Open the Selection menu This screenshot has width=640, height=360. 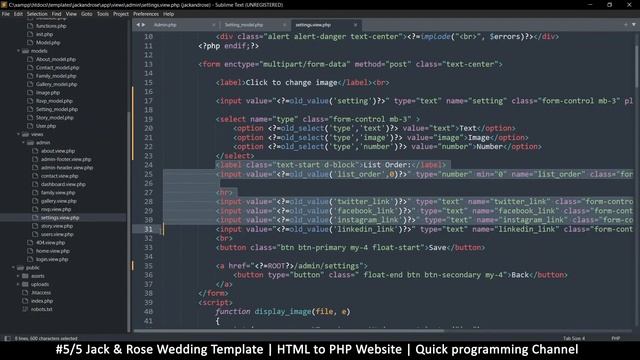[37, 14]
